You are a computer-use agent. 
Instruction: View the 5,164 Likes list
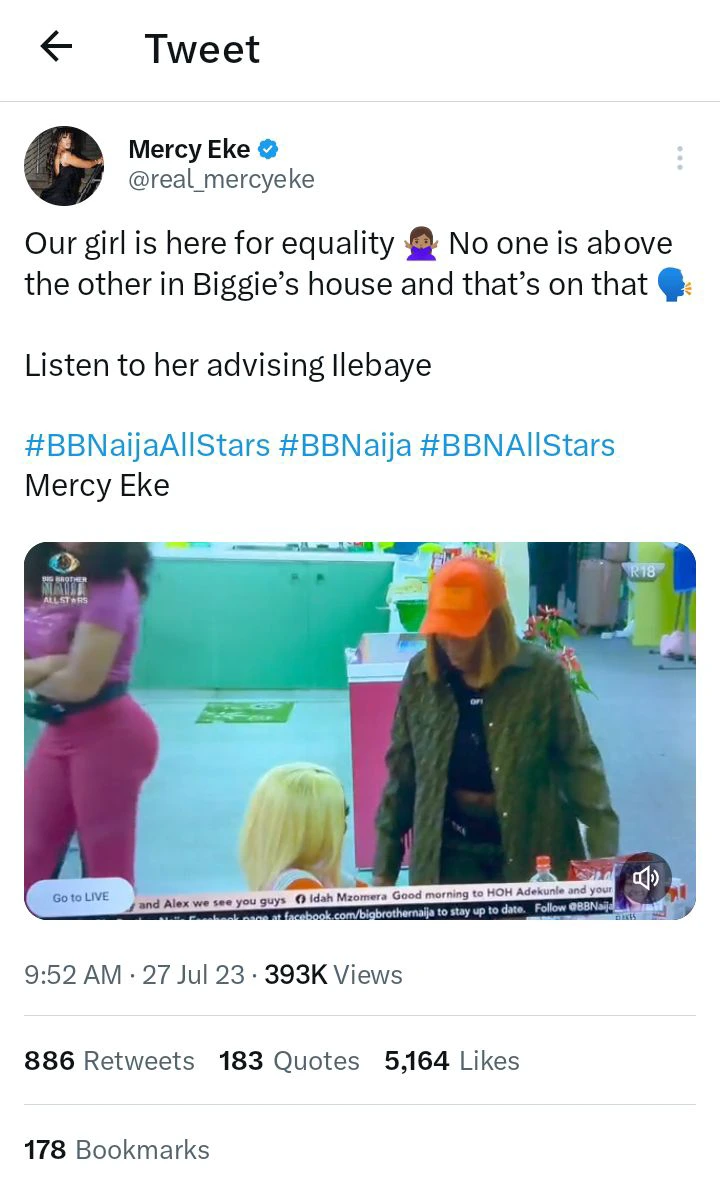click(452, 1060)
